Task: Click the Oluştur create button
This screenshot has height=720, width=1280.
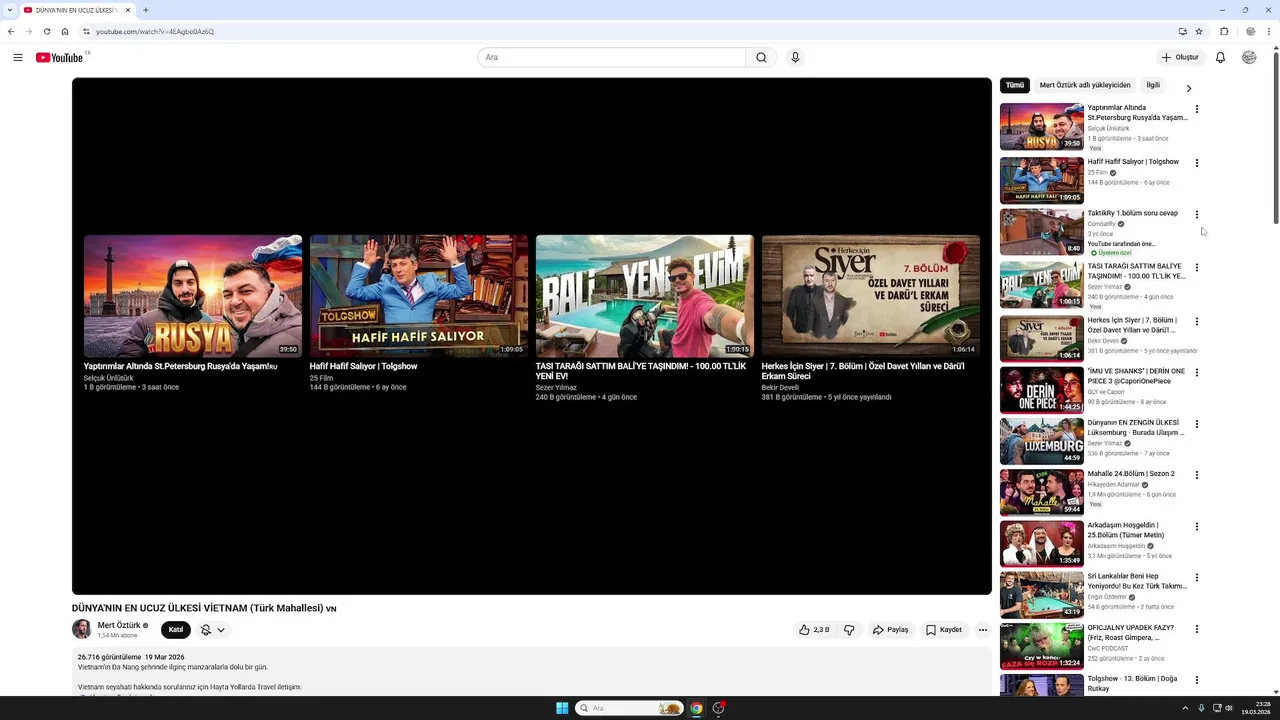Action: tap(1180, 57)
